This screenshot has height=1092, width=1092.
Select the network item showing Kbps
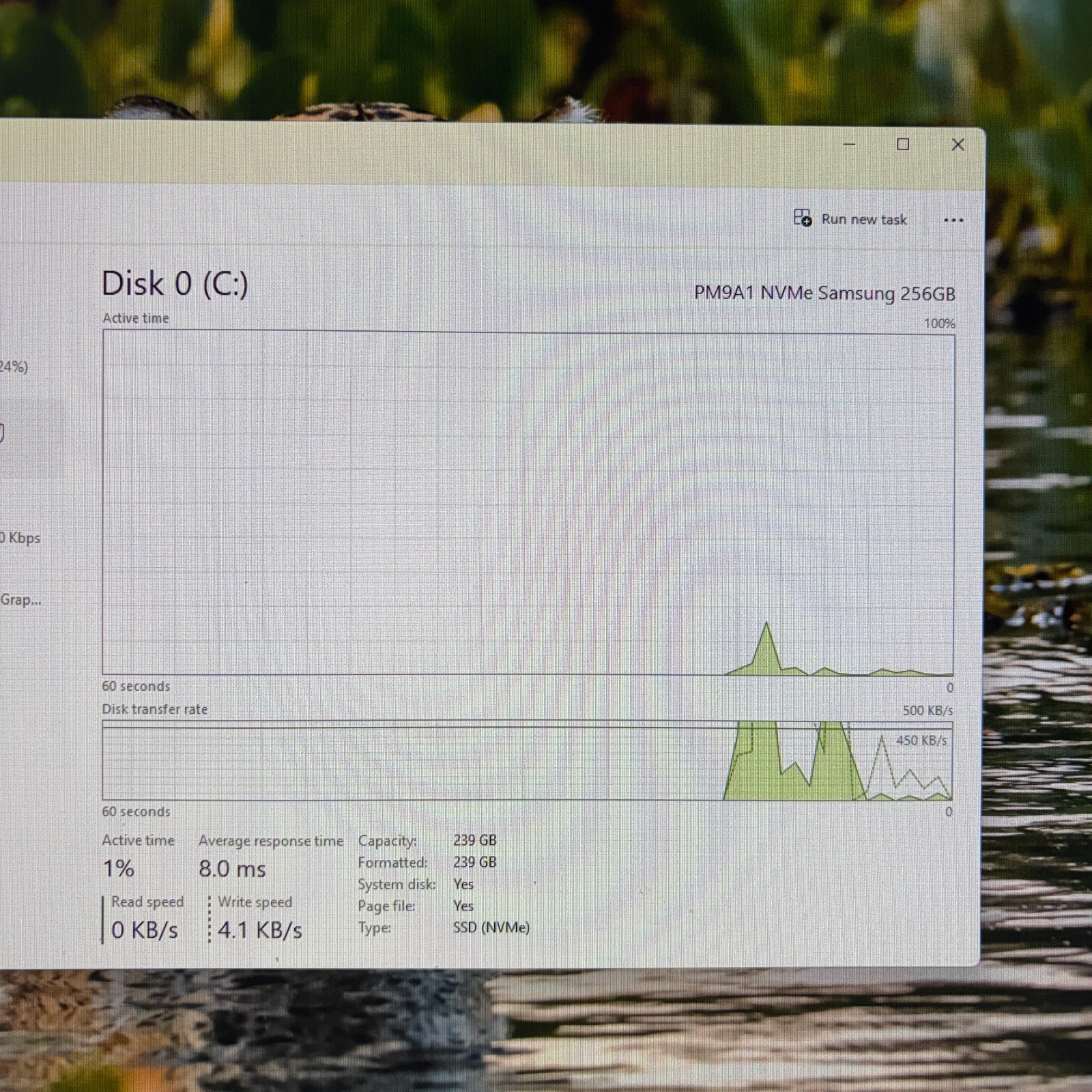[x=20, y=537]
